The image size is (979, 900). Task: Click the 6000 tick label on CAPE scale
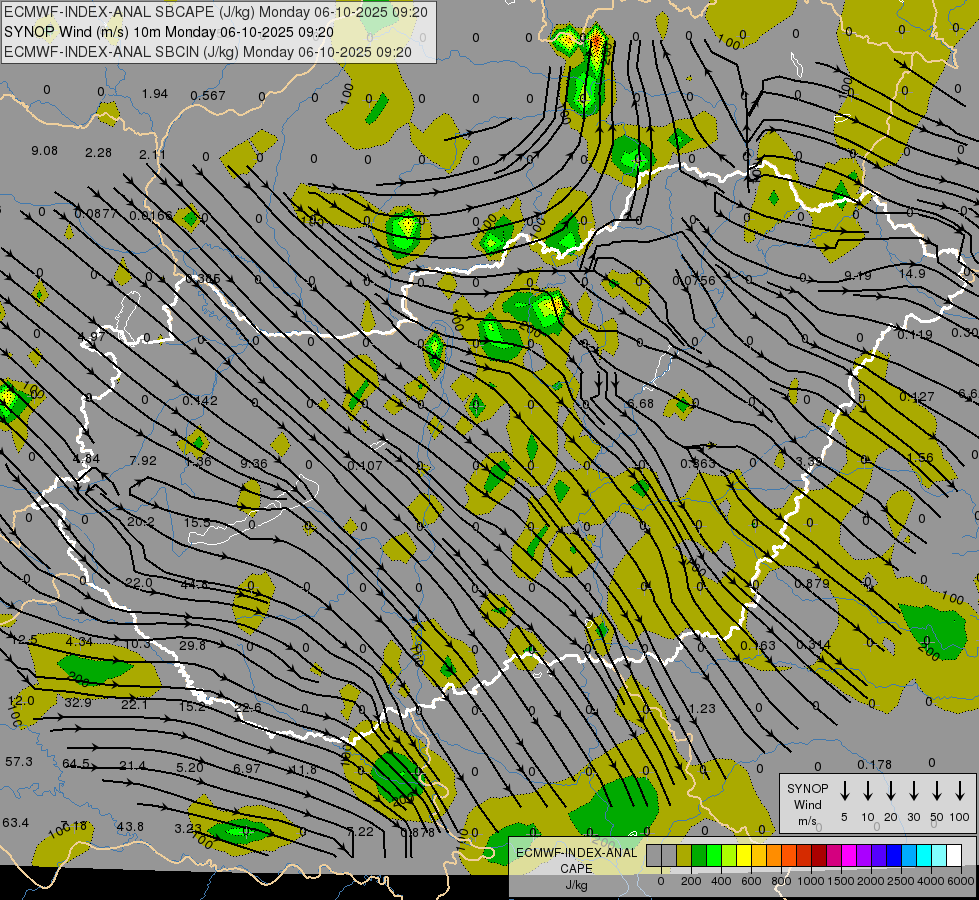(x=962, y=881)
